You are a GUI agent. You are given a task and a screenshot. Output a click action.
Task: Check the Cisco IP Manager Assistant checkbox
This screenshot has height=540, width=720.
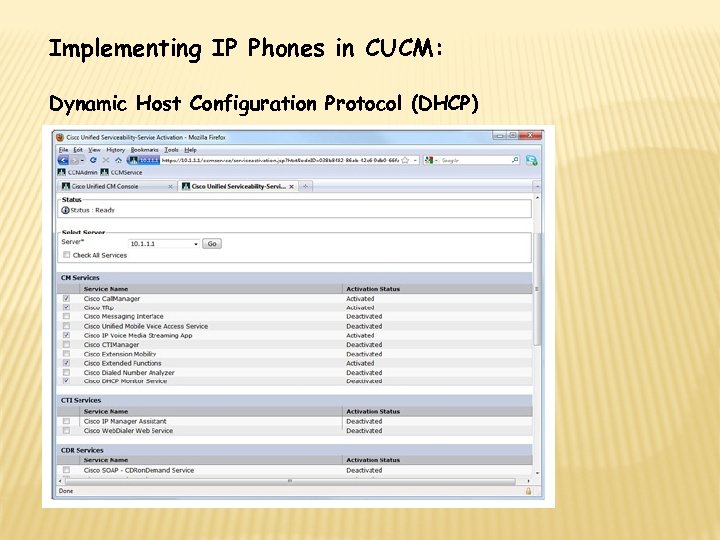coord(66,421)
